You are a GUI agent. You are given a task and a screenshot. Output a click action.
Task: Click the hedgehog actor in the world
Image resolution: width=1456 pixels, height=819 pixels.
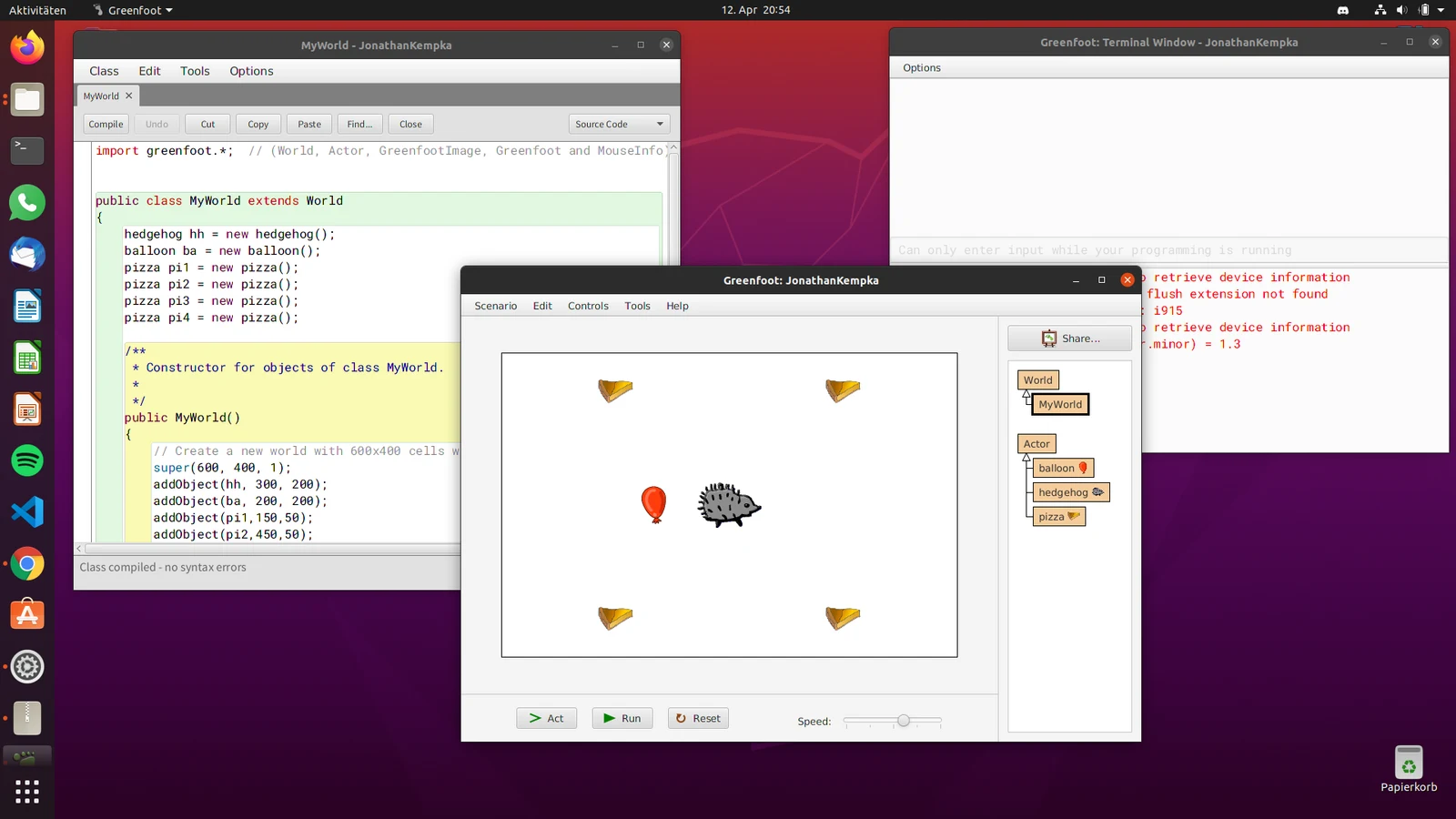pos(729,505)
